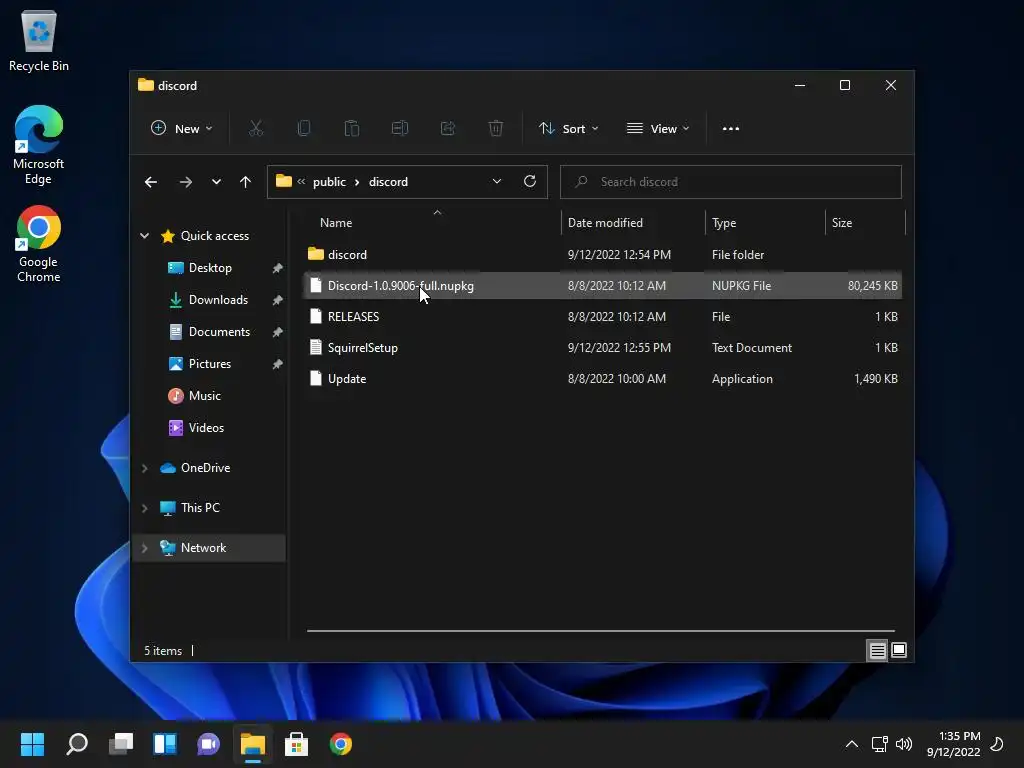Select Google Chrome desktop shortcut
The height and width of the screenshot is (768, 1024).
tap(39, 244)
